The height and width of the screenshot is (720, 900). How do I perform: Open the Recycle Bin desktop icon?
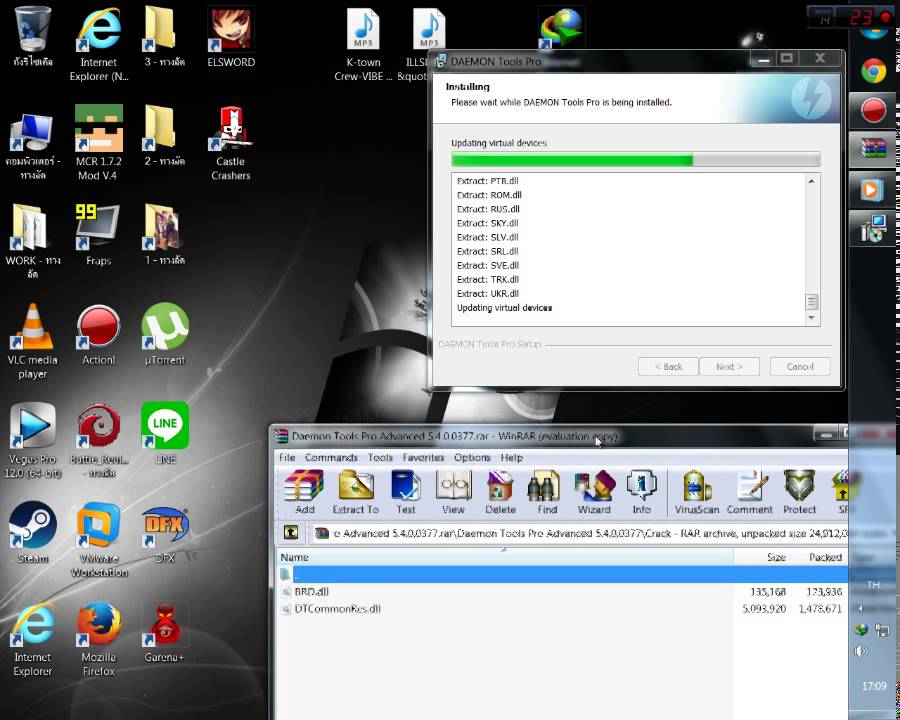point(33,36)
